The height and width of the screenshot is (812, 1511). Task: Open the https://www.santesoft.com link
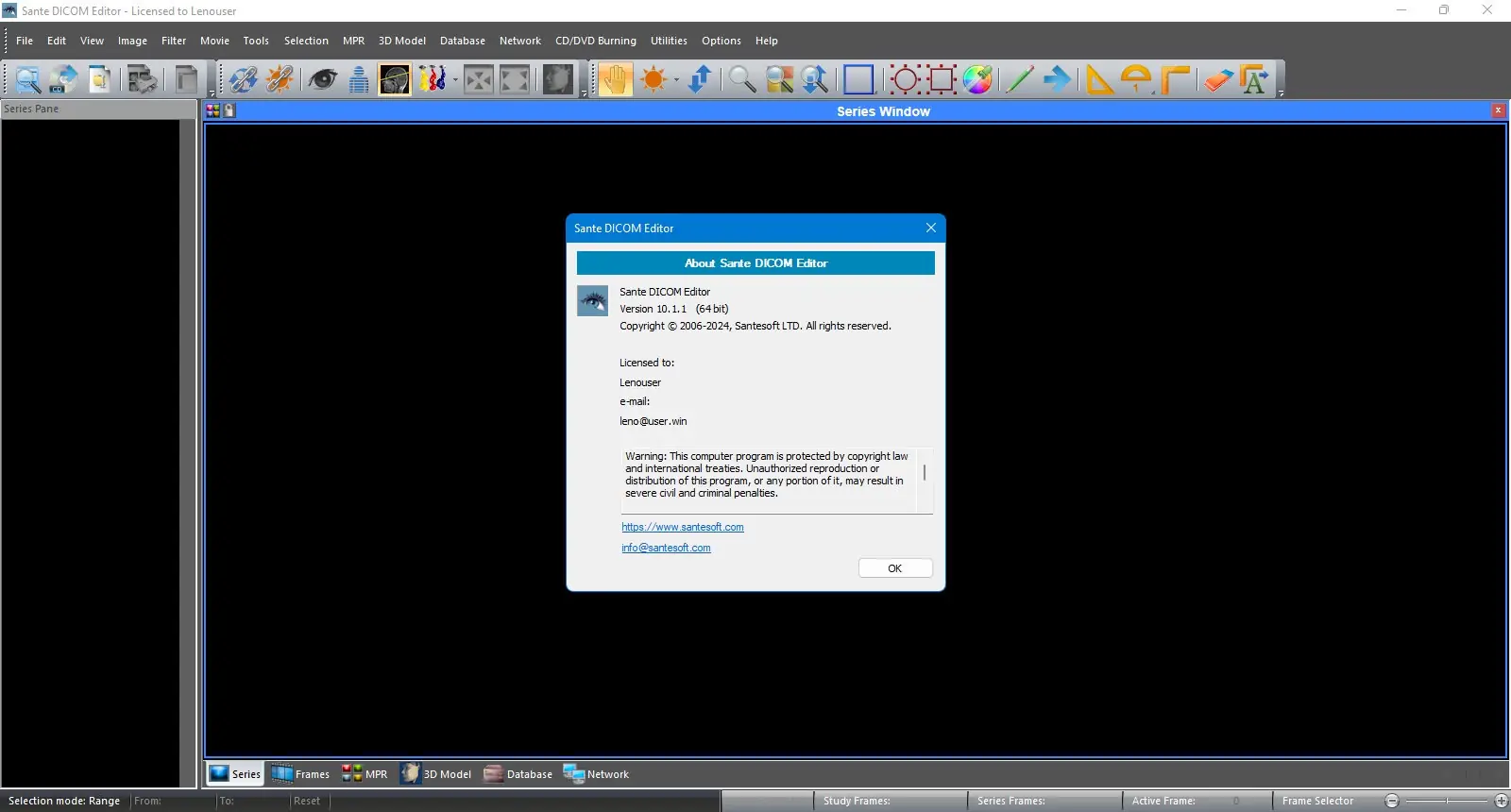click(x=683, y=527)
